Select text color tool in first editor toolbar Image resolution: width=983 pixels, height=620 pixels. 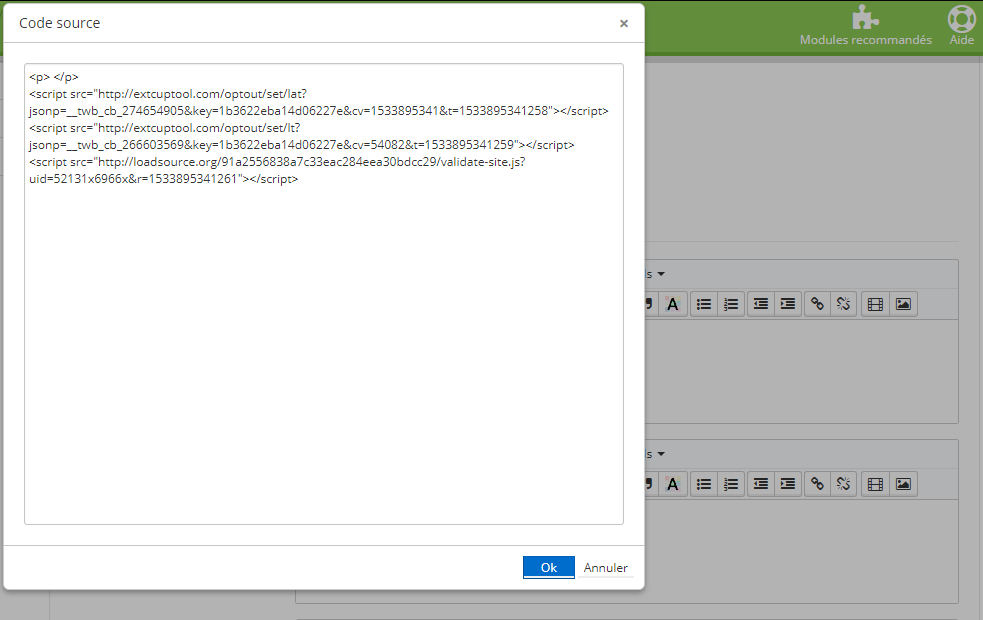tap(673, 305)
